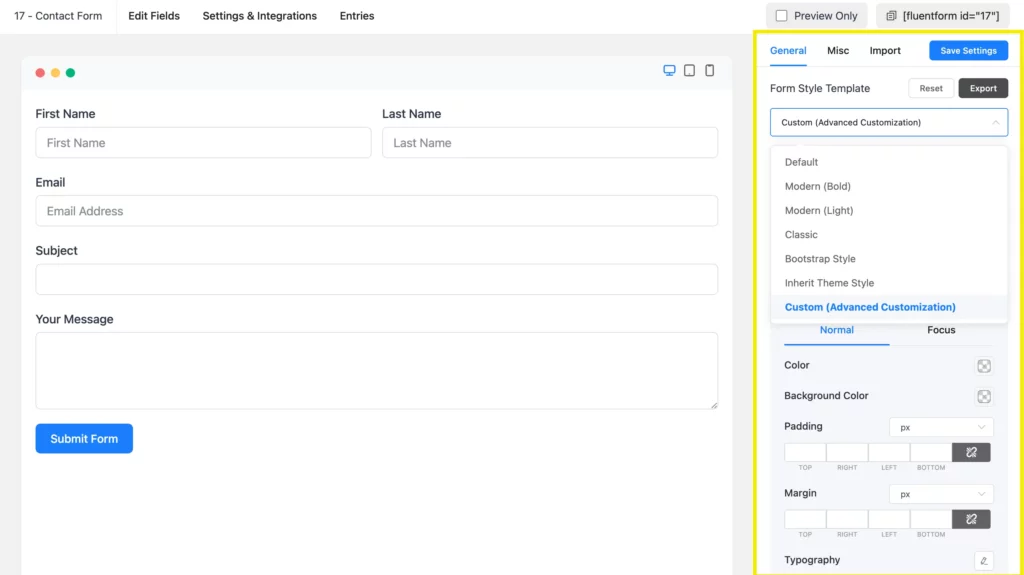This screenshot has height=575, width=1024.
Task: Focus the Last Name input field
Action: coord(550,142)
